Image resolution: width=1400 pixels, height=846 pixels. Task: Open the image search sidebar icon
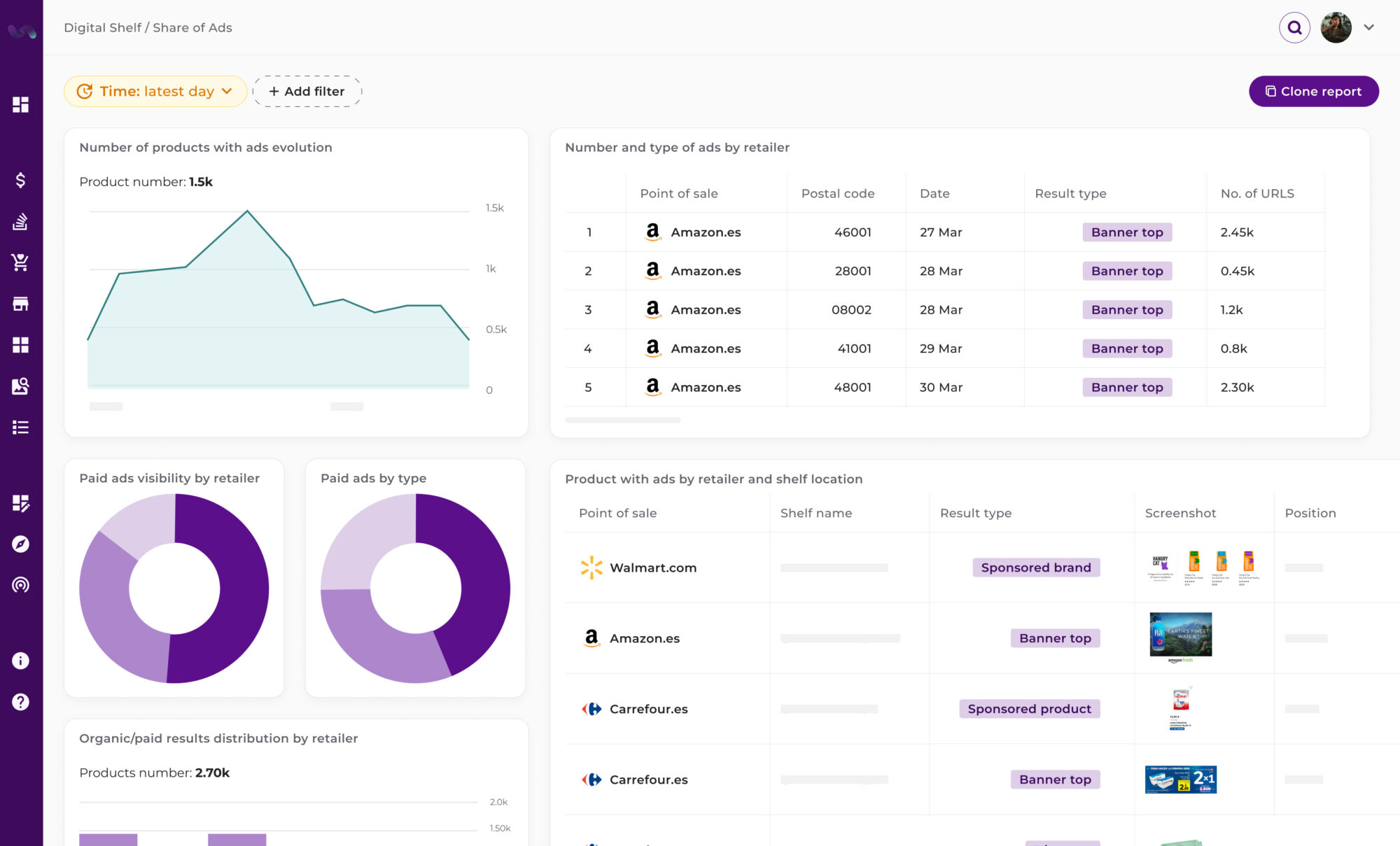[x=21, y=386]
